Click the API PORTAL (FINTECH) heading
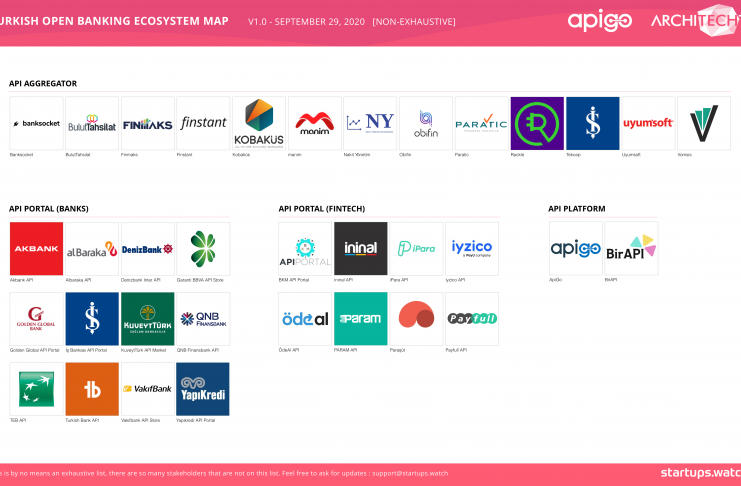 (x=322, y=209)
